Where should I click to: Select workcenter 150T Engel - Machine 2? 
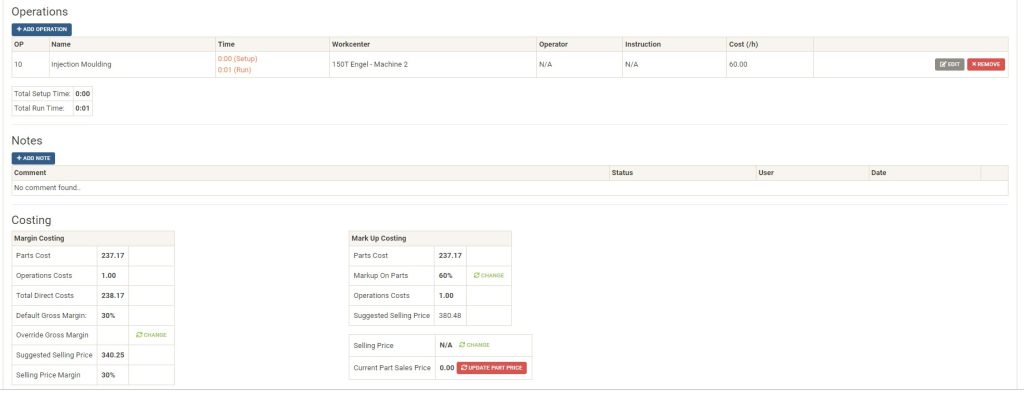click(x=370, y=65)
